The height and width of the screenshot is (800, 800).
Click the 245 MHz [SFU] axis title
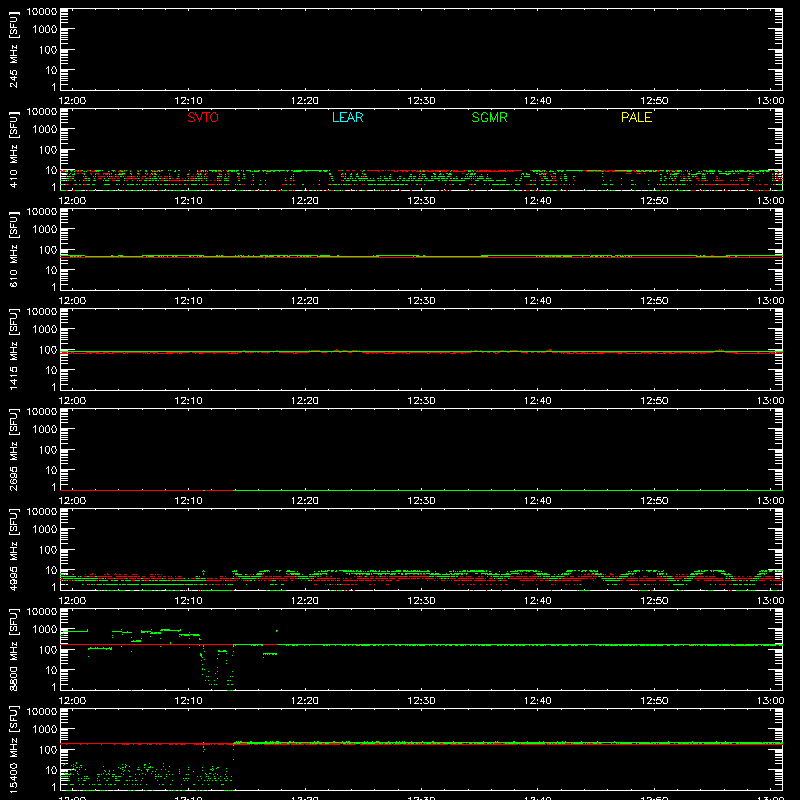[14, 49]
